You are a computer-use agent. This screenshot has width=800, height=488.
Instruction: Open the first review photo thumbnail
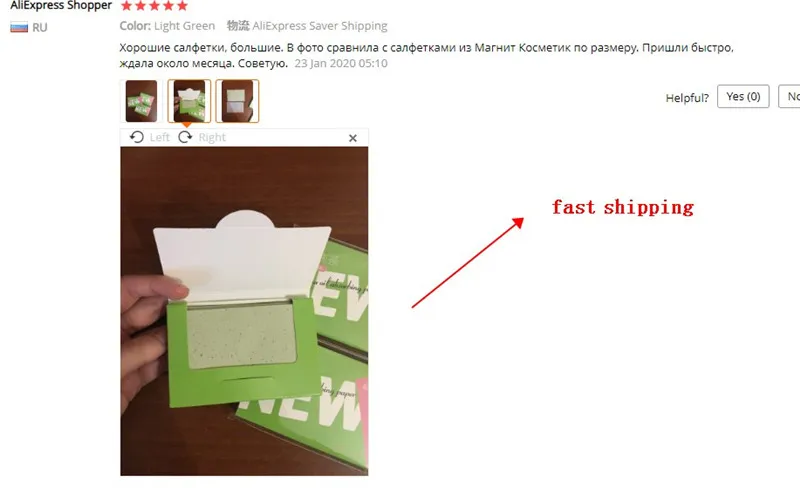[141, 101]
